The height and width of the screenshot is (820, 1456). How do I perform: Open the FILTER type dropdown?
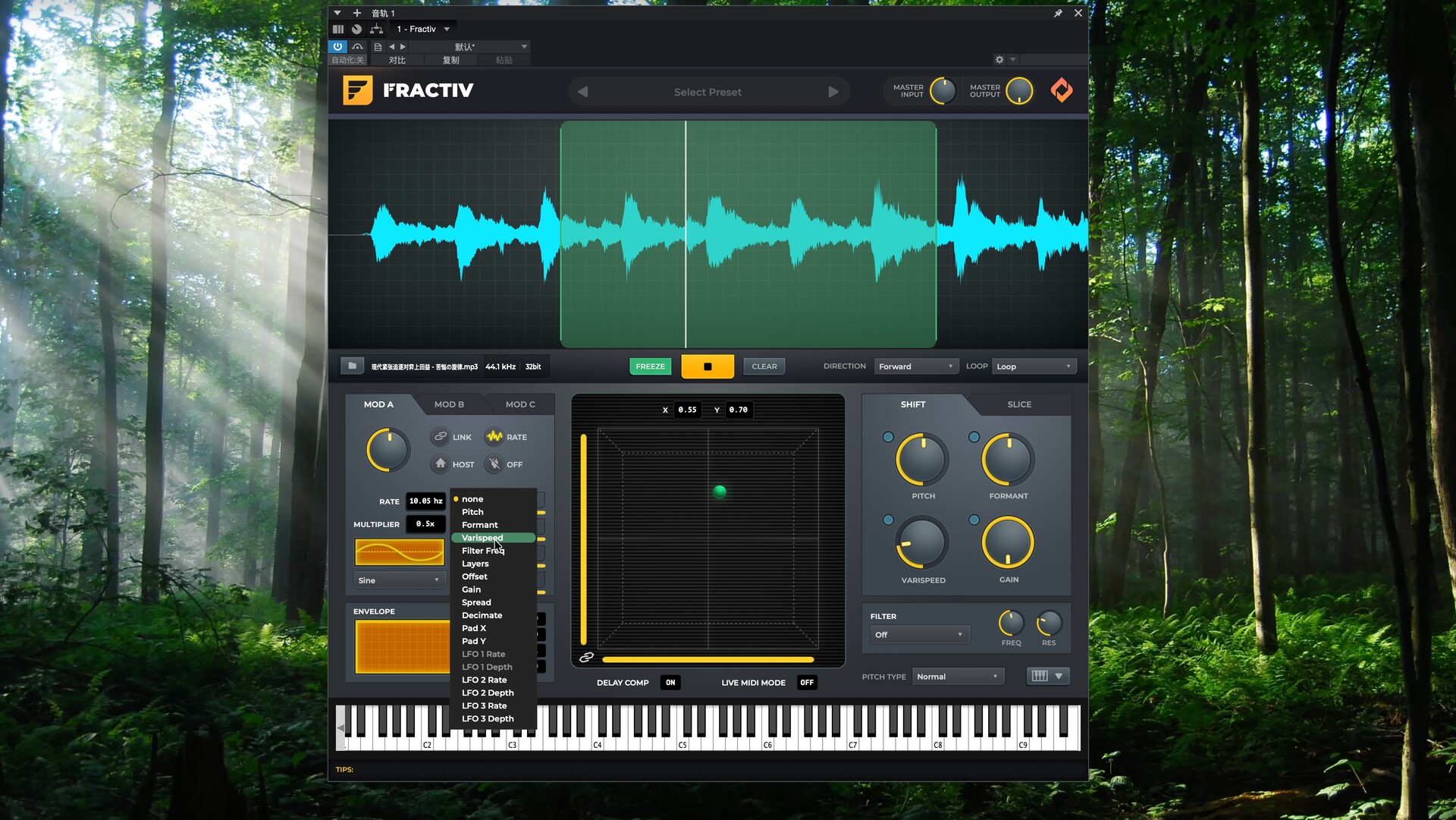pyautogui.click(x=918, y=635)
